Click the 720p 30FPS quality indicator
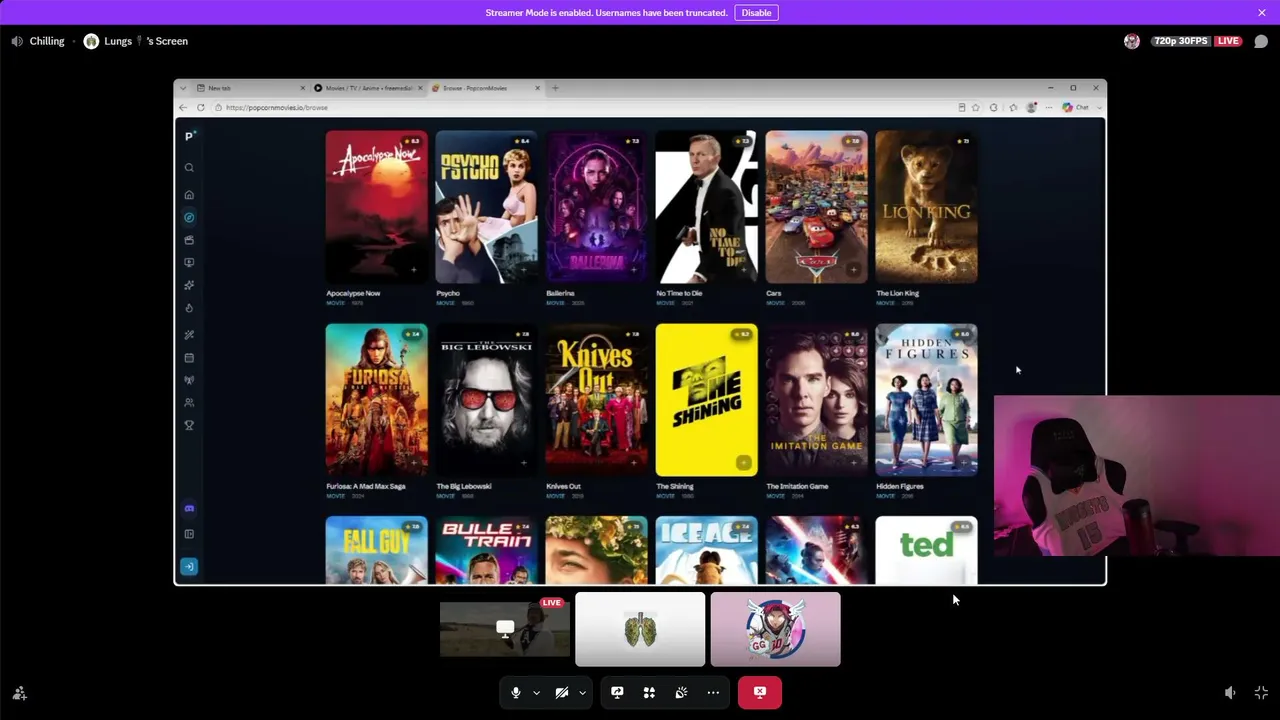 pos(1180,41)
